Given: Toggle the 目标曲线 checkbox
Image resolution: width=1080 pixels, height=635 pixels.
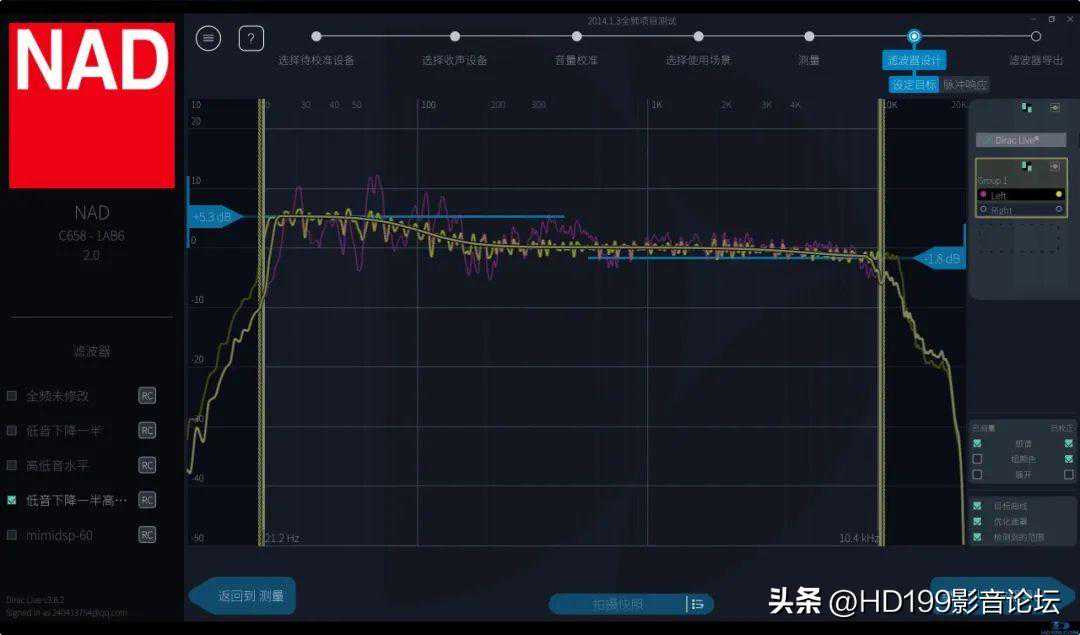Looking at the screenshot, I should [977, 506].
